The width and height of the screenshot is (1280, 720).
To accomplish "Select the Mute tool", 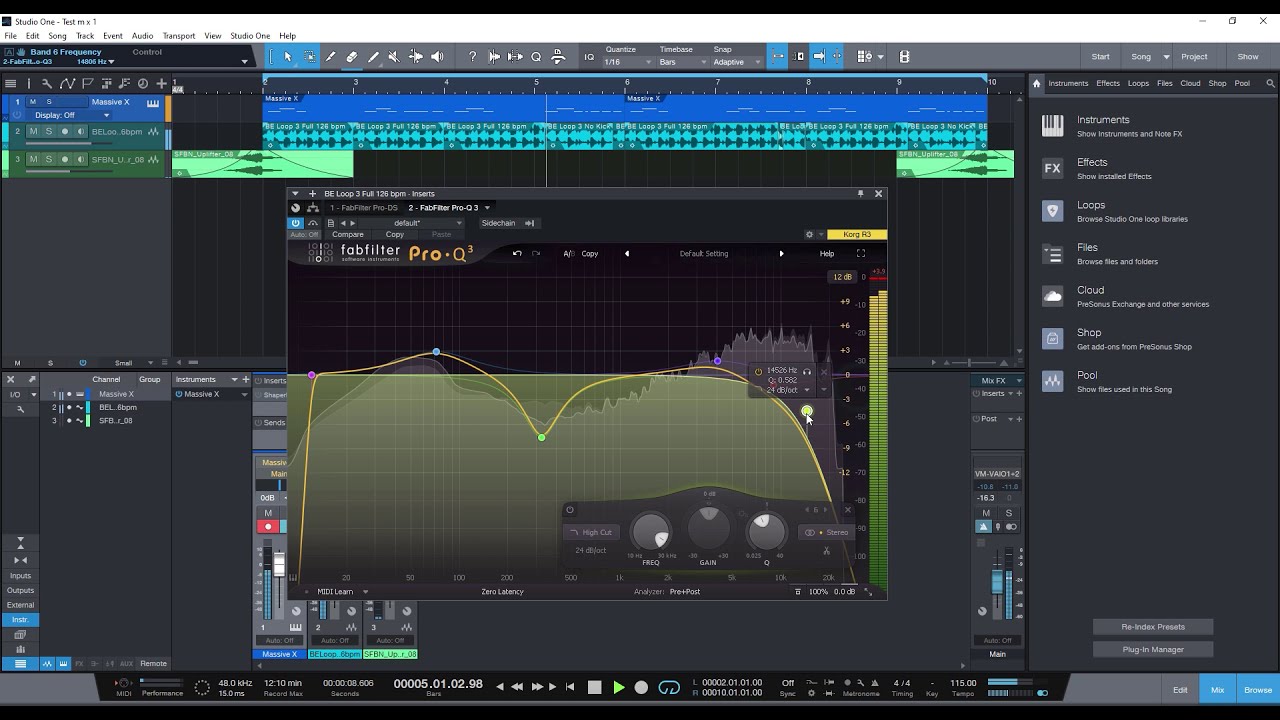I will point(394,57).
